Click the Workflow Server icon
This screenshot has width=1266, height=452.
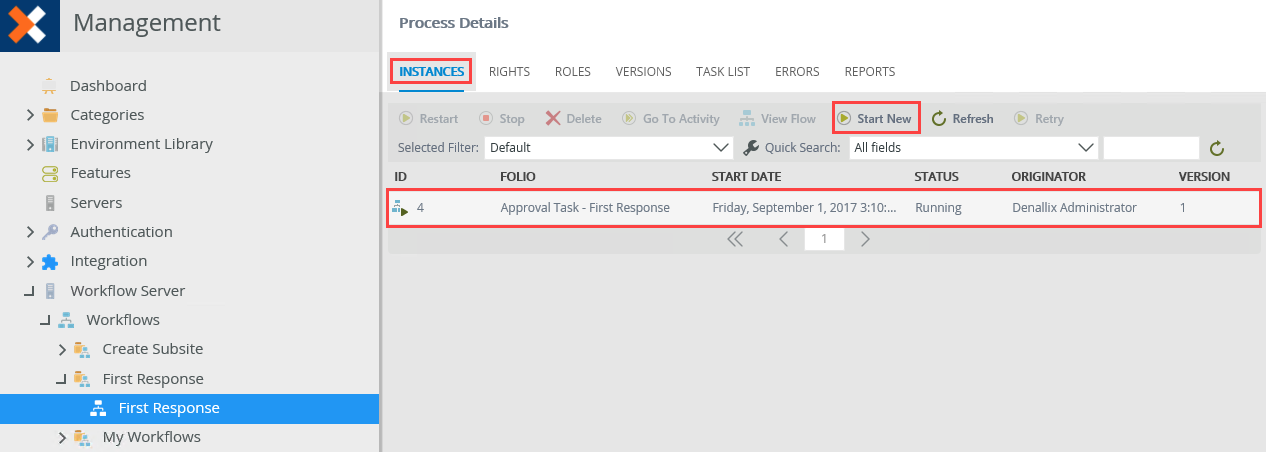(50, 291)
